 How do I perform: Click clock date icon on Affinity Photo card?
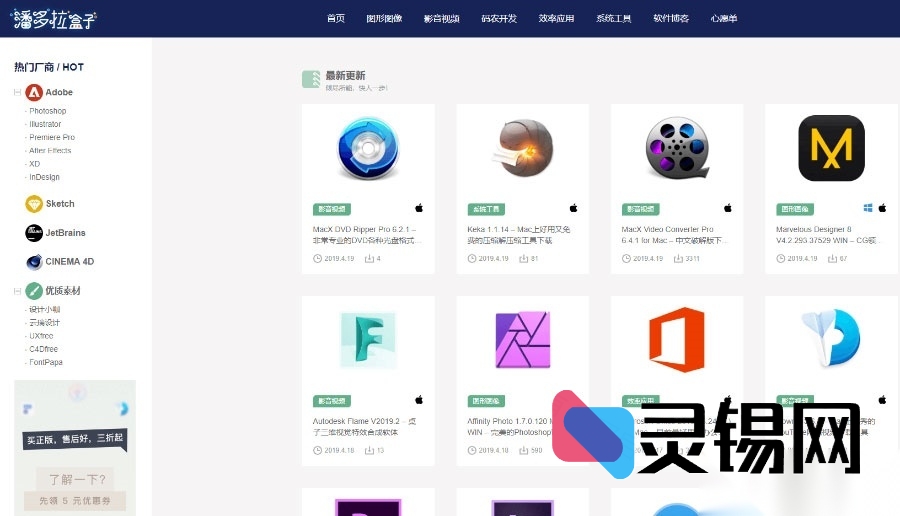click(472, 451)
